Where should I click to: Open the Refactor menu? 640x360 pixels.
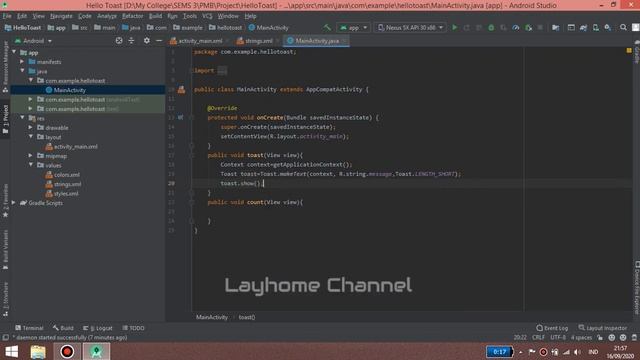[133, 16]
